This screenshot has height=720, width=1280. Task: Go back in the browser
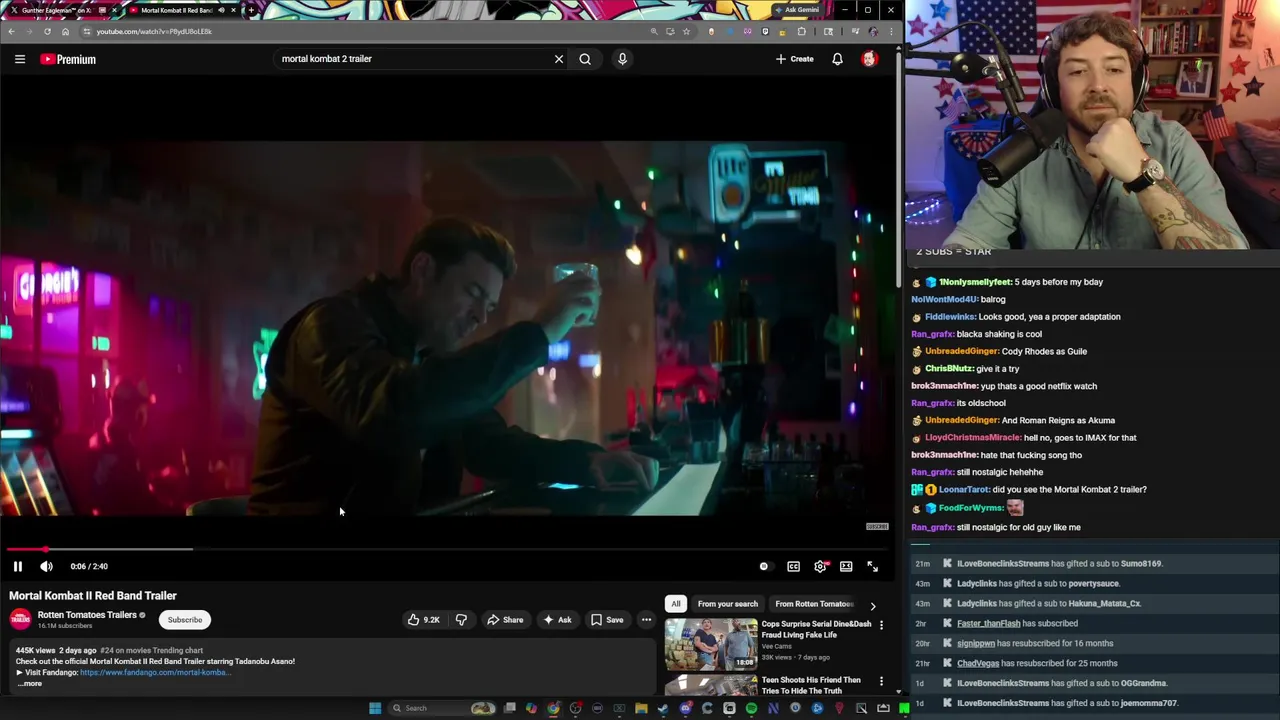coord(11,31)
